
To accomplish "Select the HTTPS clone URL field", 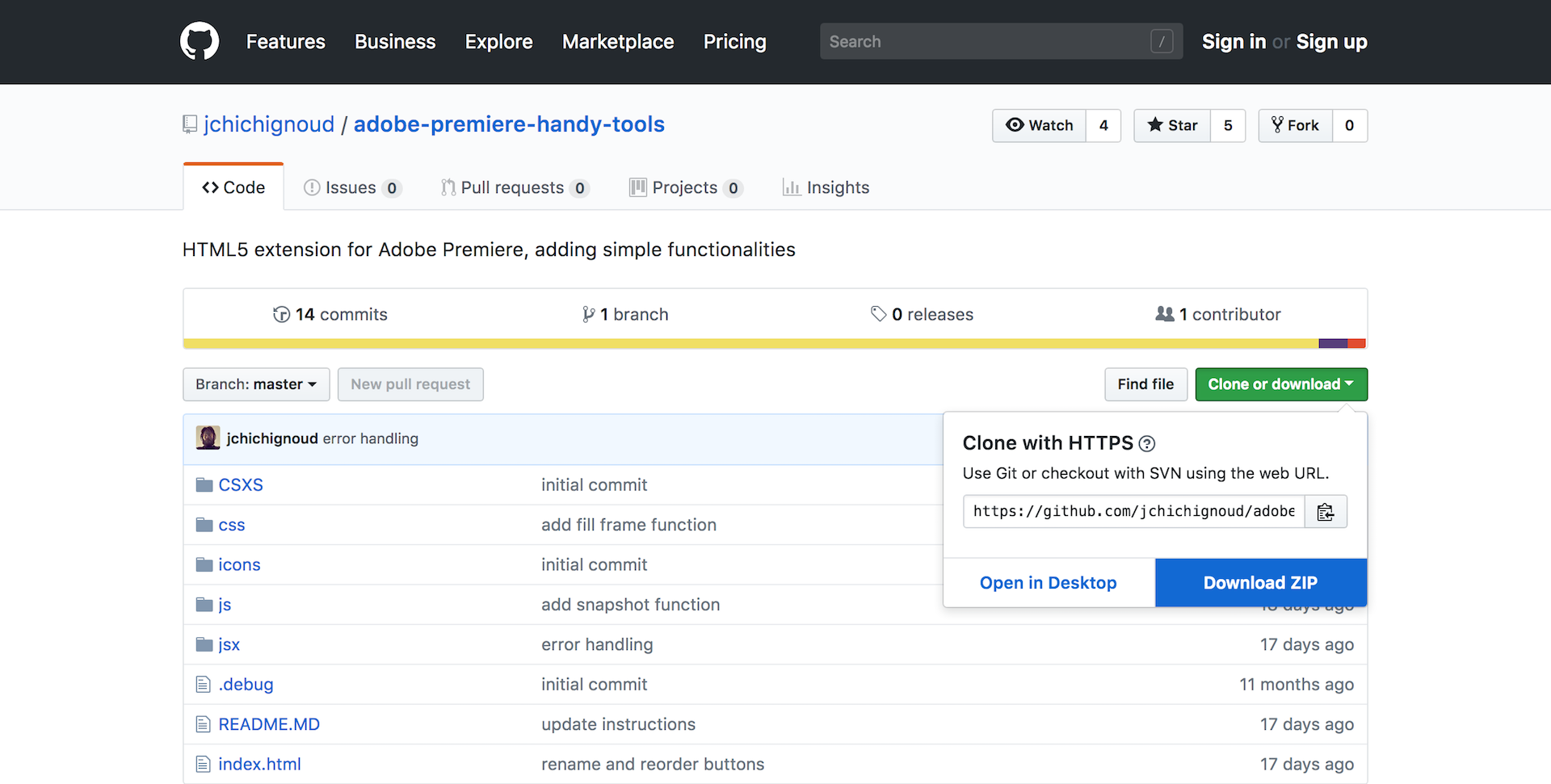I will pos(1133,512).
